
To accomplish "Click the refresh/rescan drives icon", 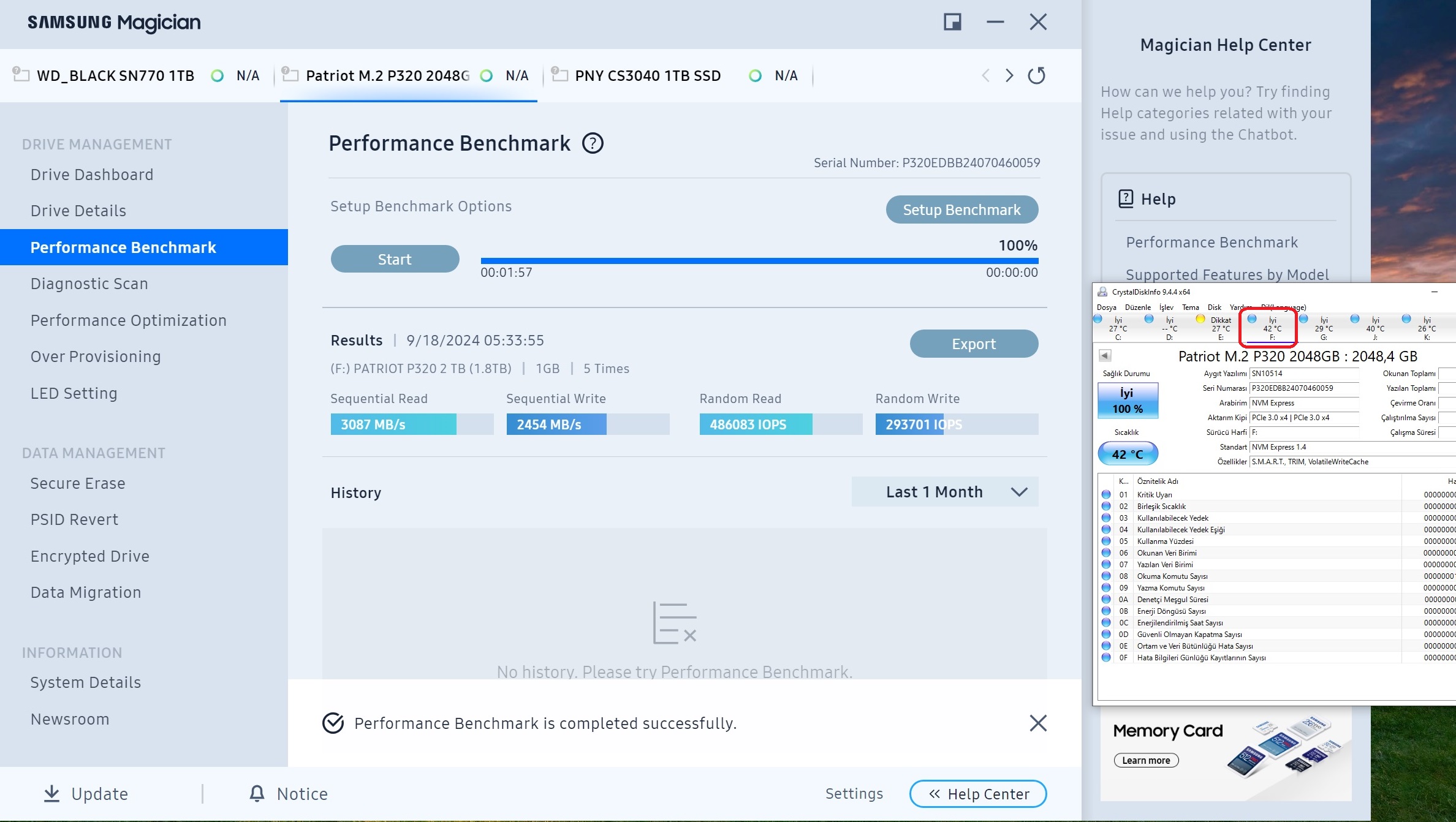I will coord(1037,75).
